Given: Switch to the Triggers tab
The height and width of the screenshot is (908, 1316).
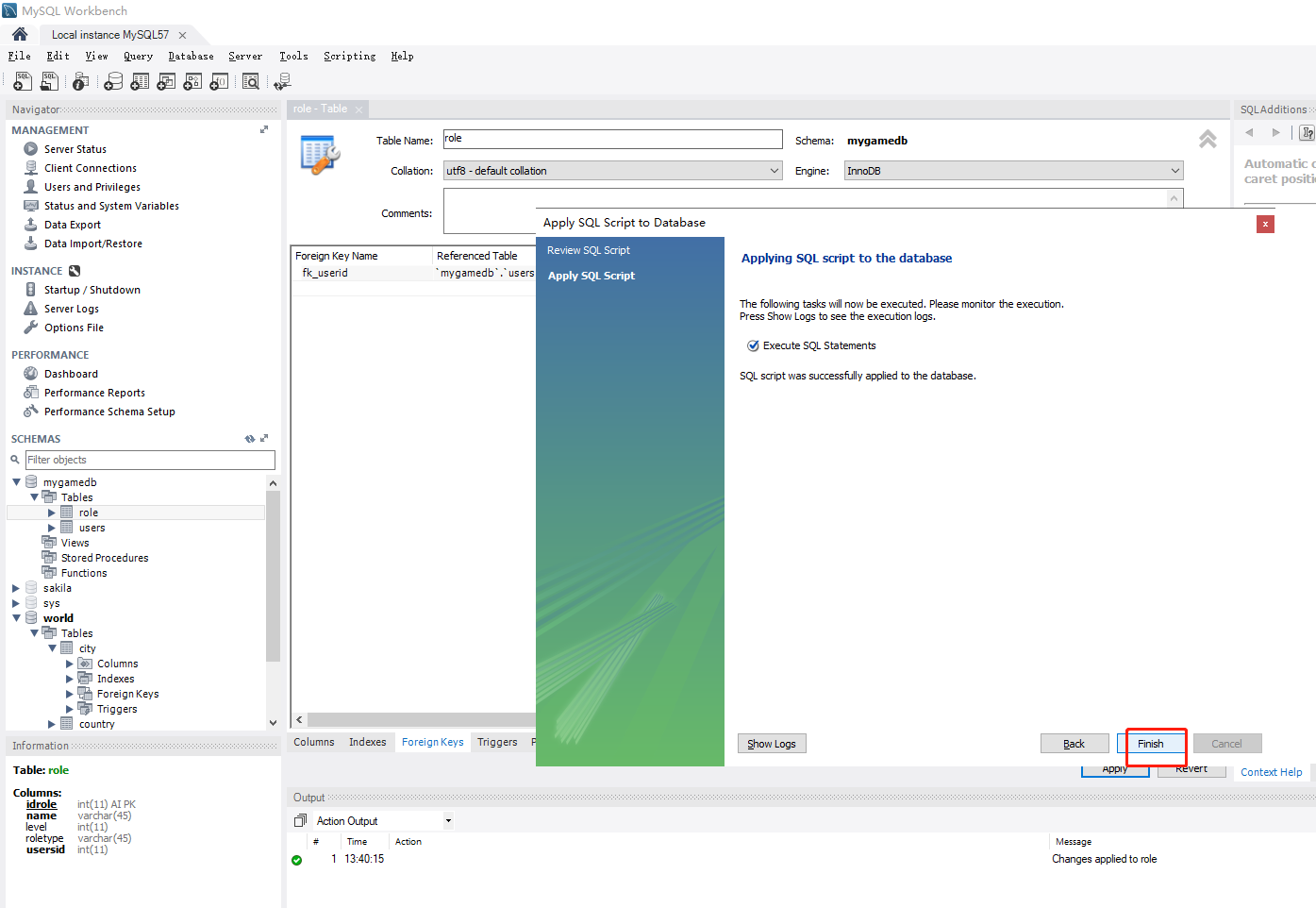Looking at the screenshot, I should click(x=497, y=742).
